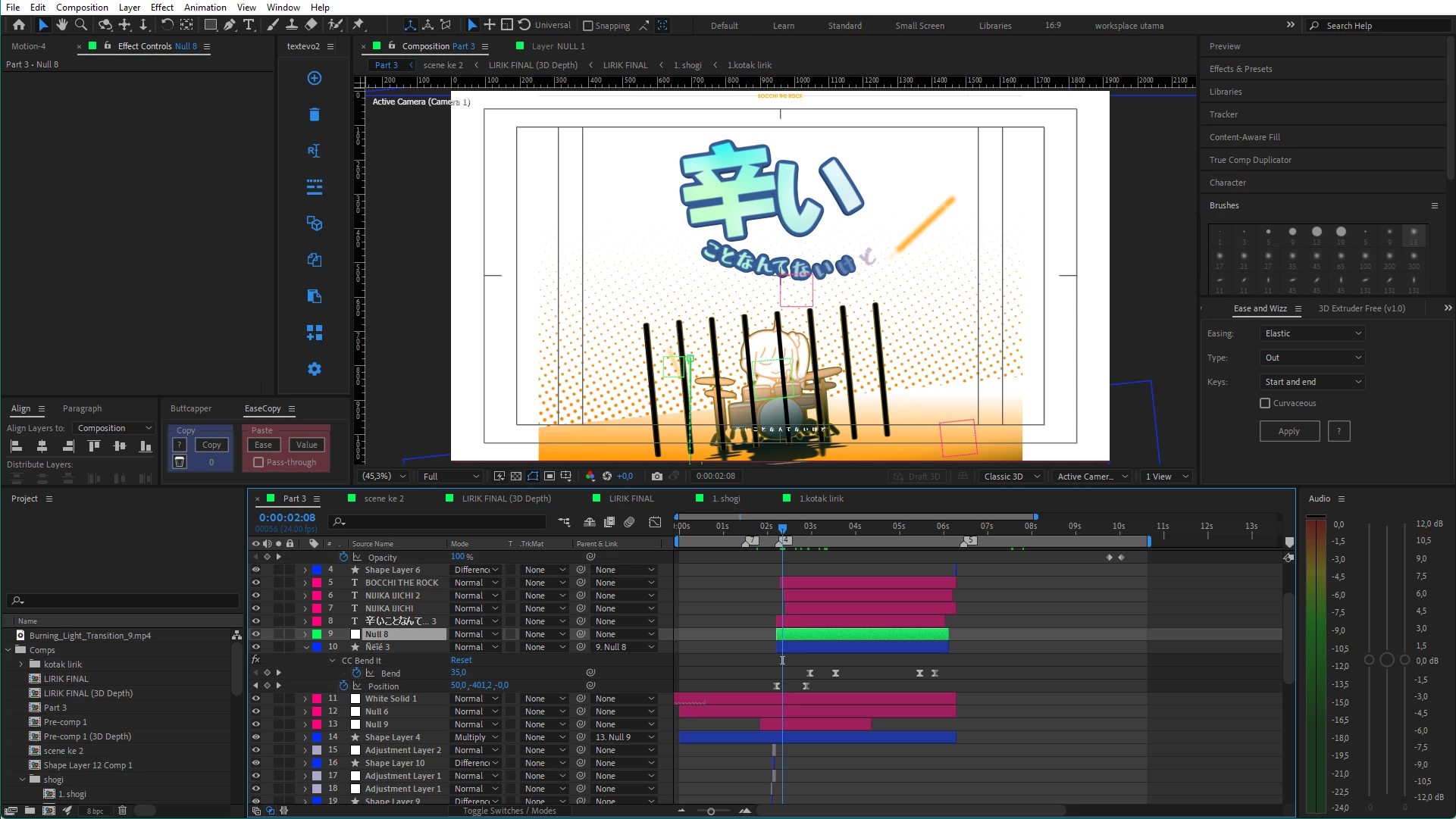
Task: Select the Zoom tool magnifier
Action: (81, 25)
